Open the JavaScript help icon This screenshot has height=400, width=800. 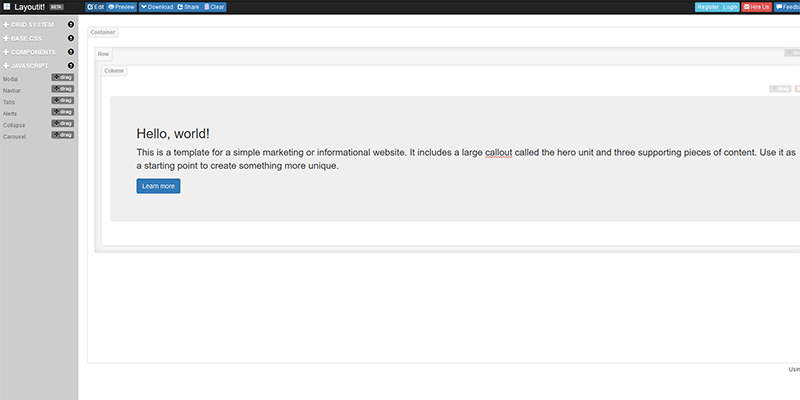(x=71, y=66)
